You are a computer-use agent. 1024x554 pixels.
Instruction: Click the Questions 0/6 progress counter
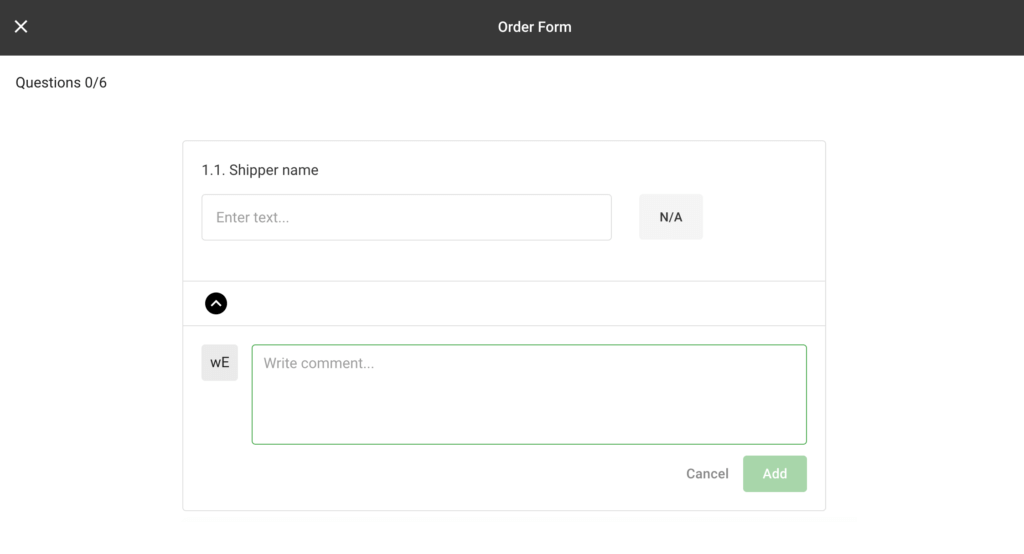[61, 83]
